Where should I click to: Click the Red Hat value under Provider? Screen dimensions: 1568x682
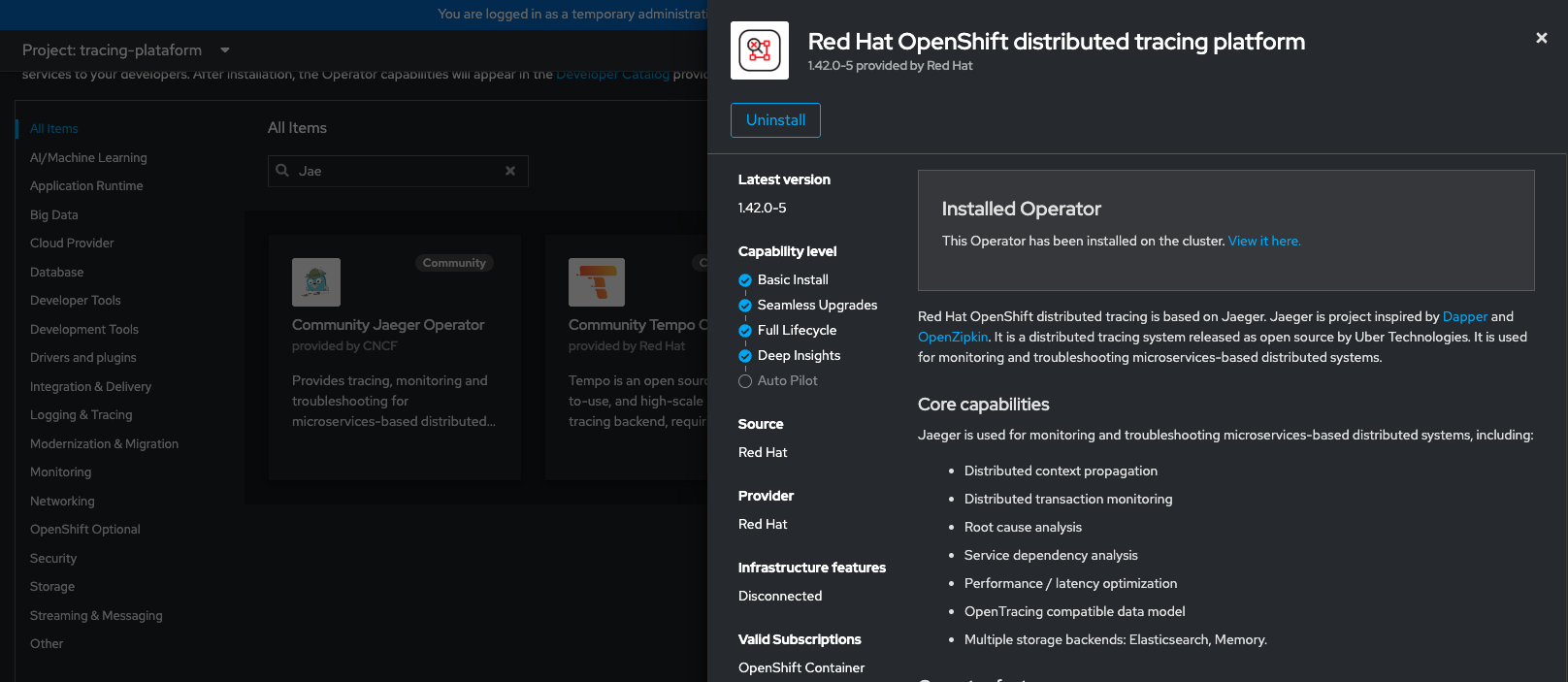tap(763, 524)
